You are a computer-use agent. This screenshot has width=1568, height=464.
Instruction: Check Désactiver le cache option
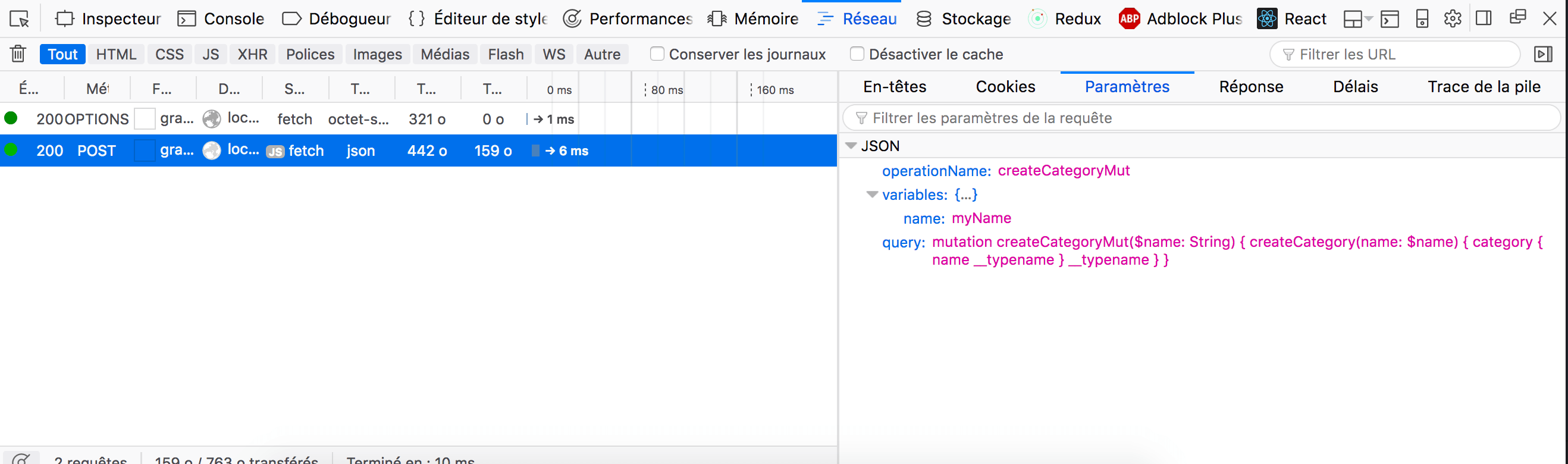[857, 54]
